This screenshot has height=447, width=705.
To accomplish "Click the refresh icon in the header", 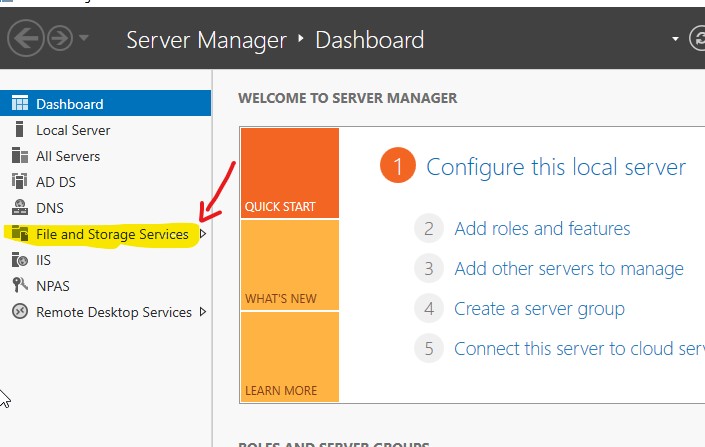I will [697, 39].
